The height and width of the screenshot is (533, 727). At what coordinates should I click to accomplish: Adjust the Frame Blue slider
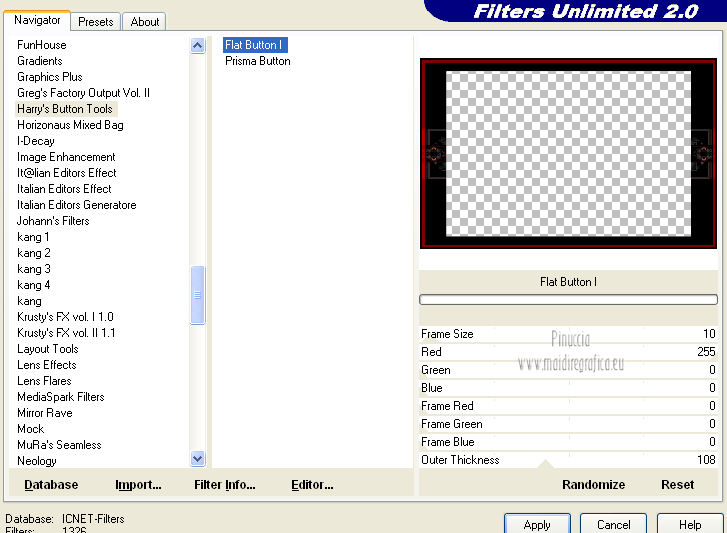[568, 442]
